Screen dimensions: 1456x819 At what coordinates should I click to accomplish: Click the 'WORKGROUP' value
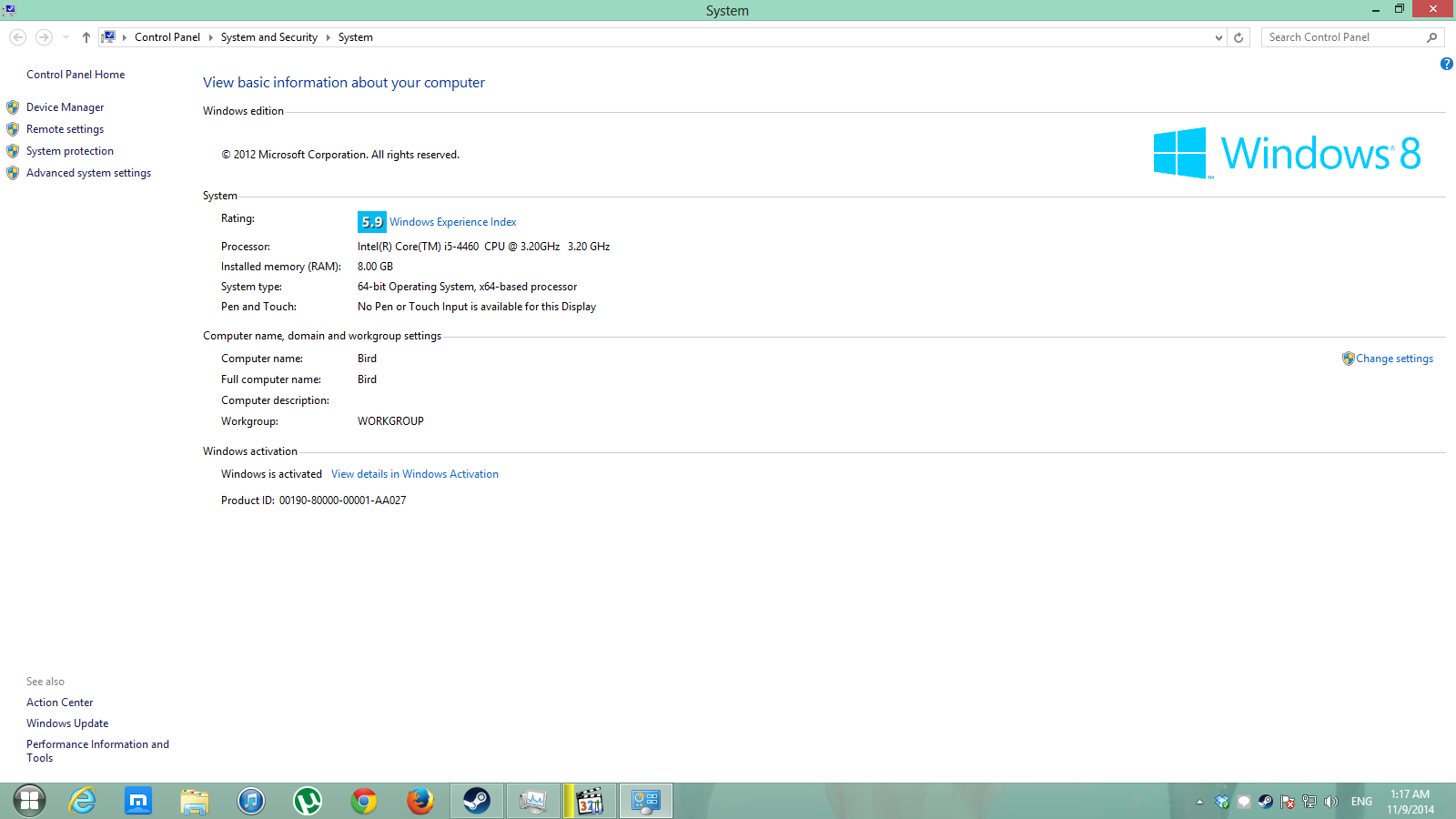coord(390,421)
